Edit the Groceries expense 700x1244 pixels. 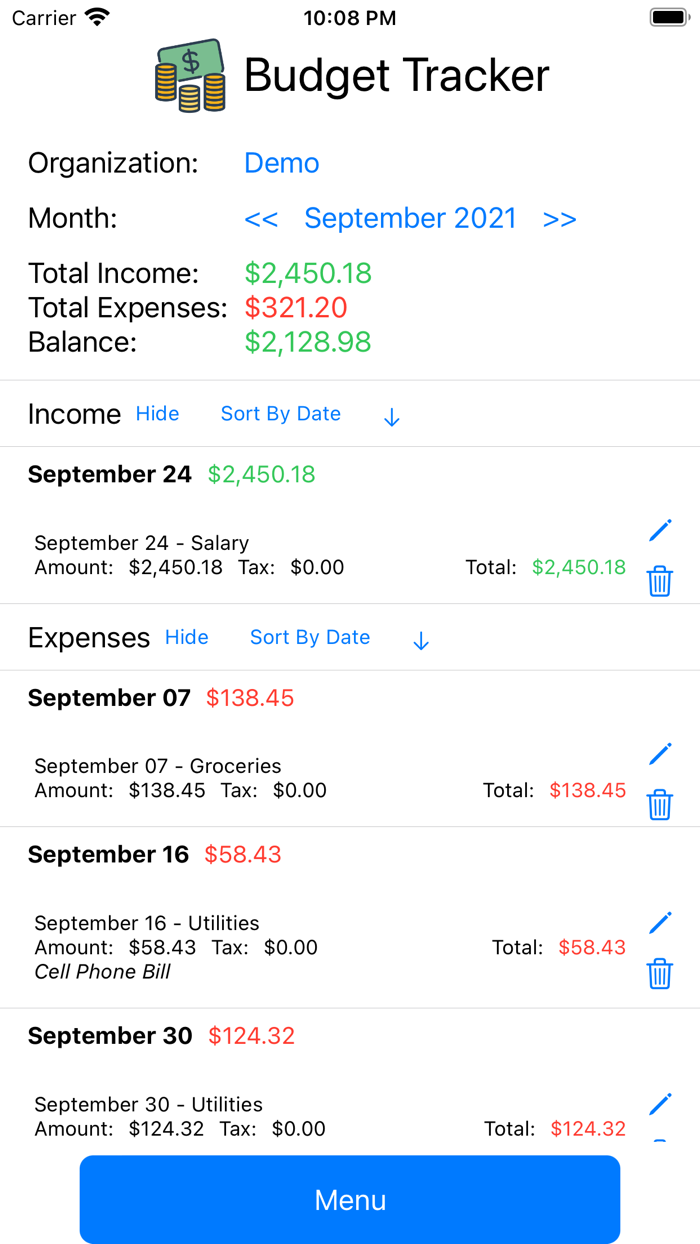pyautogui.click(x=660, y=753)
